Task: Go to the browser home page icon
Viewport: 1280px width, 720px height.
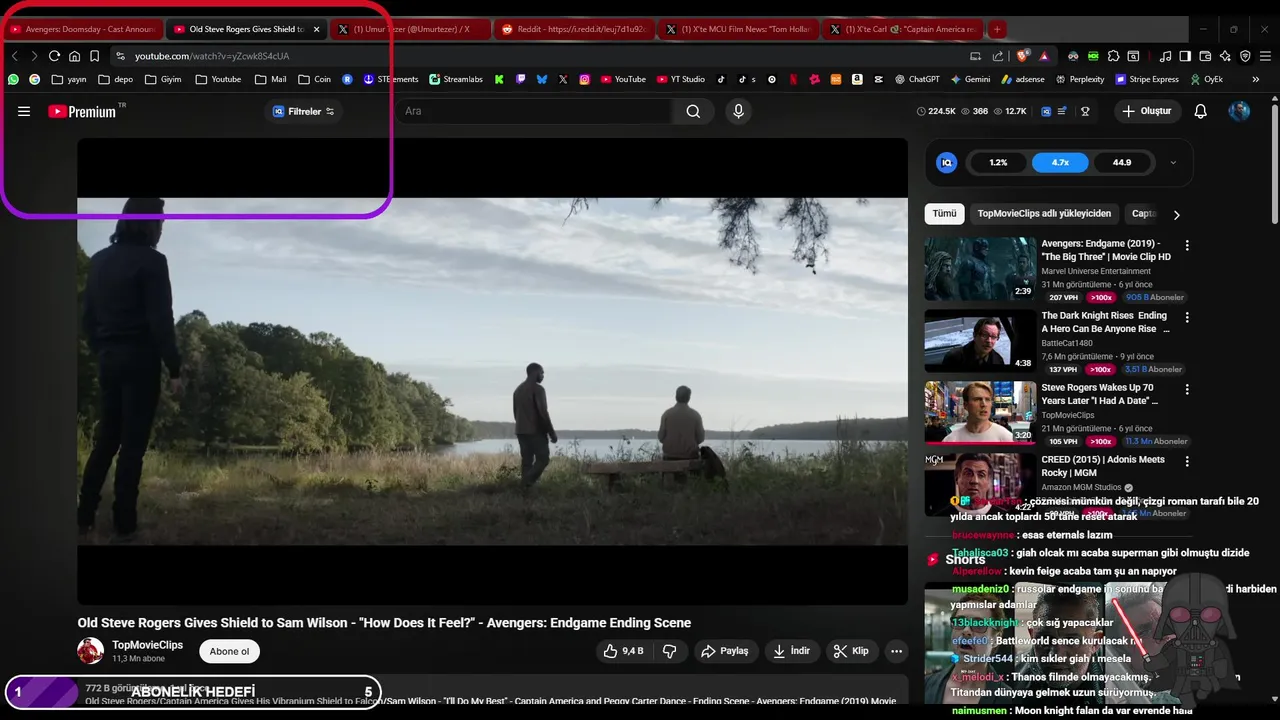Action: pyautogui.click(x=74, y=56)
